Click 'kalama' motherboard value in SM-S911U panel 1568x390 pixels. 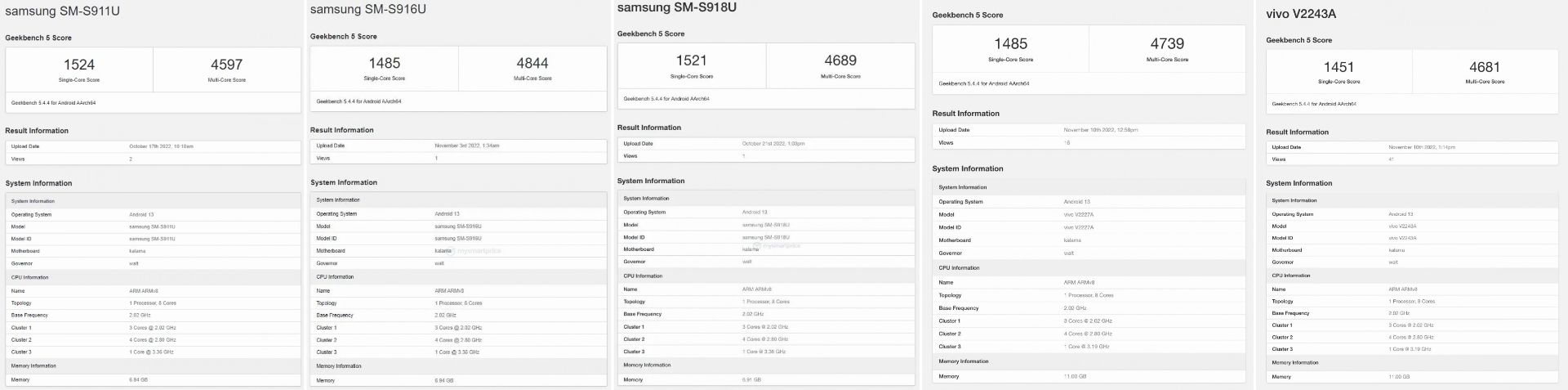tap(137, 251)
